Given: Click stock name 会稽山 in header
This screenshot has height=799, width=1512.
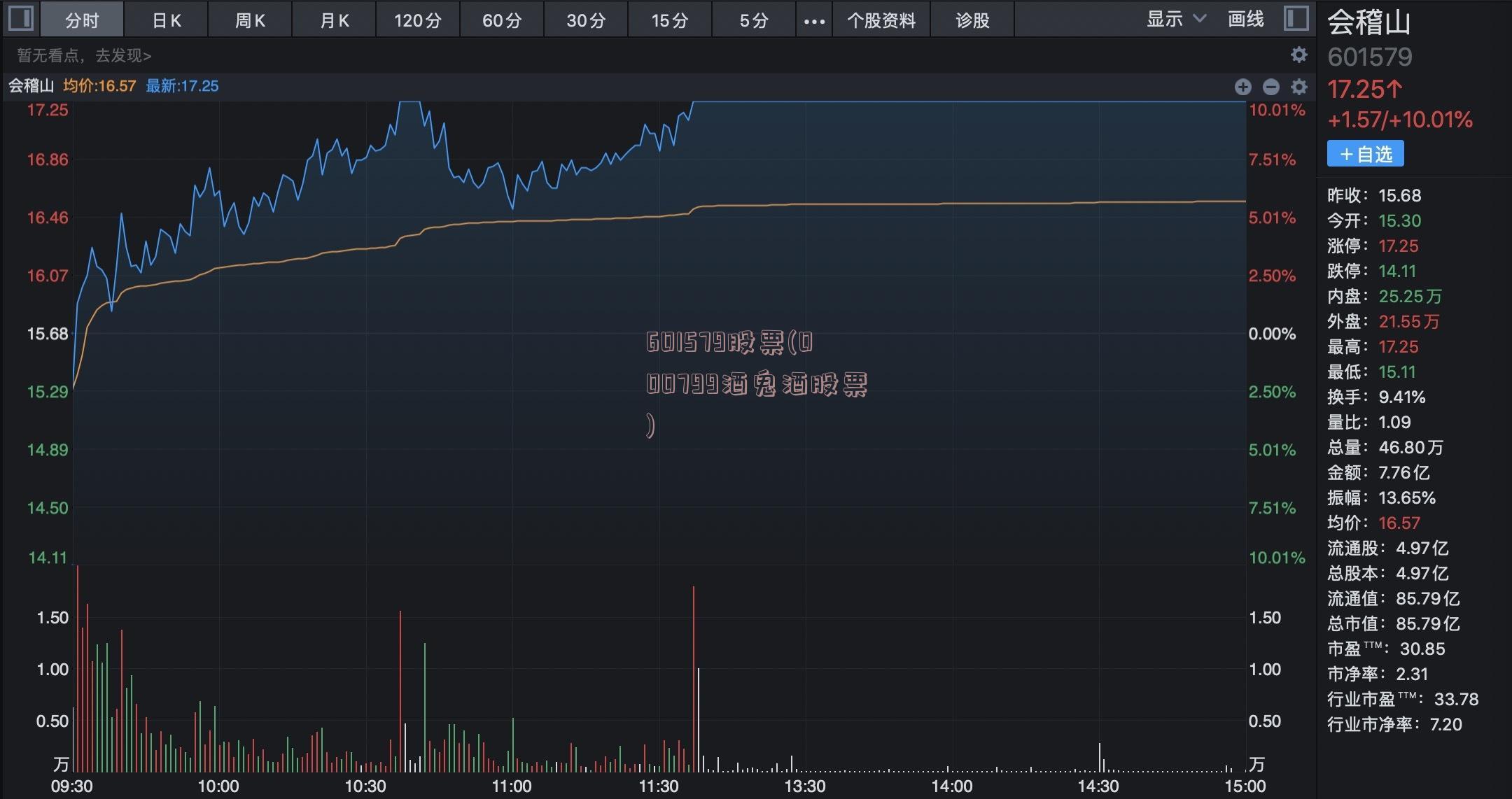Looking at the screenshot, I should [1368, 22].
